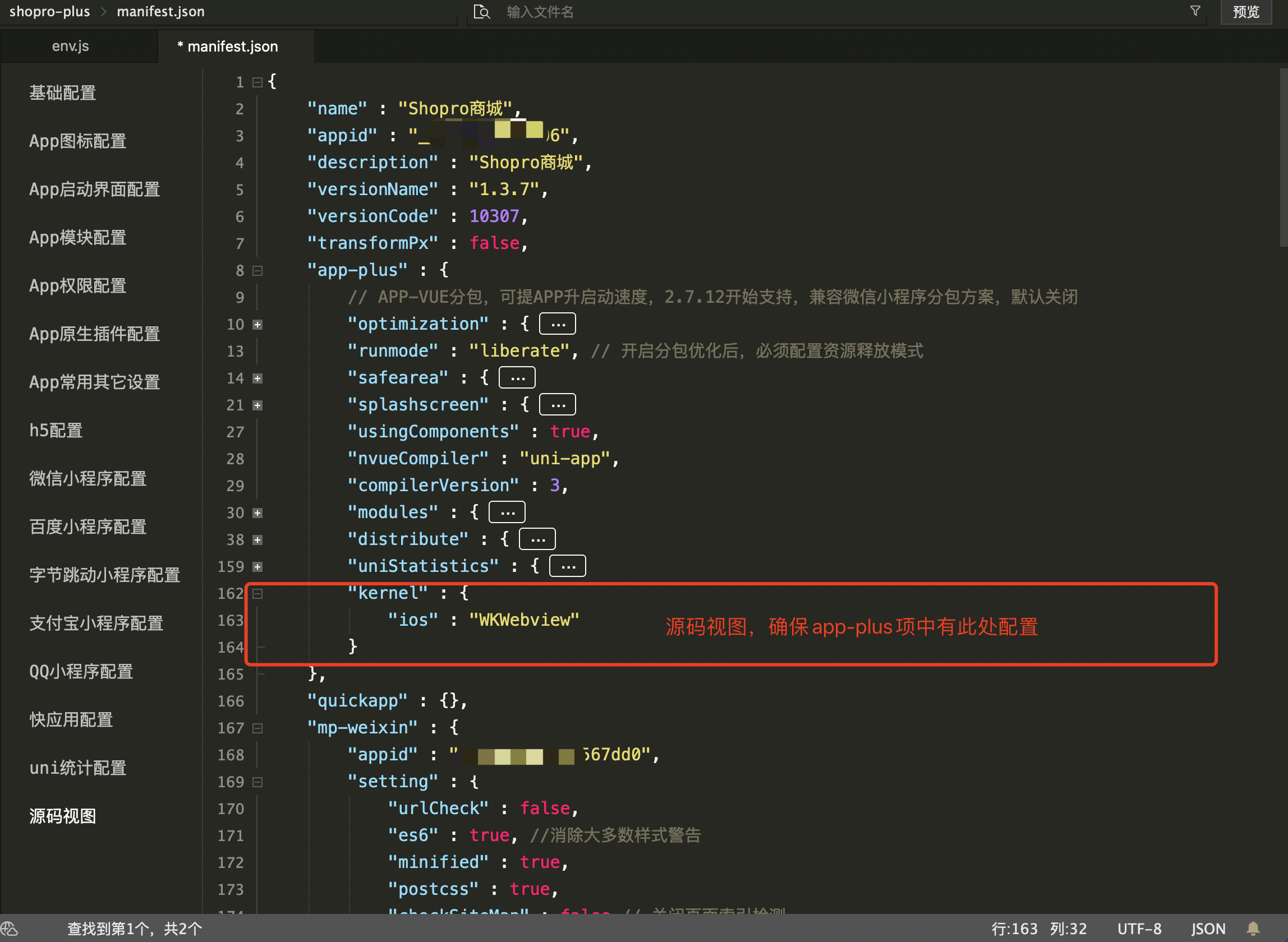The width and height of the screenshot is (1288, 942).
Task: Click the folded ellipsis box after distribute
Action: 537,539
